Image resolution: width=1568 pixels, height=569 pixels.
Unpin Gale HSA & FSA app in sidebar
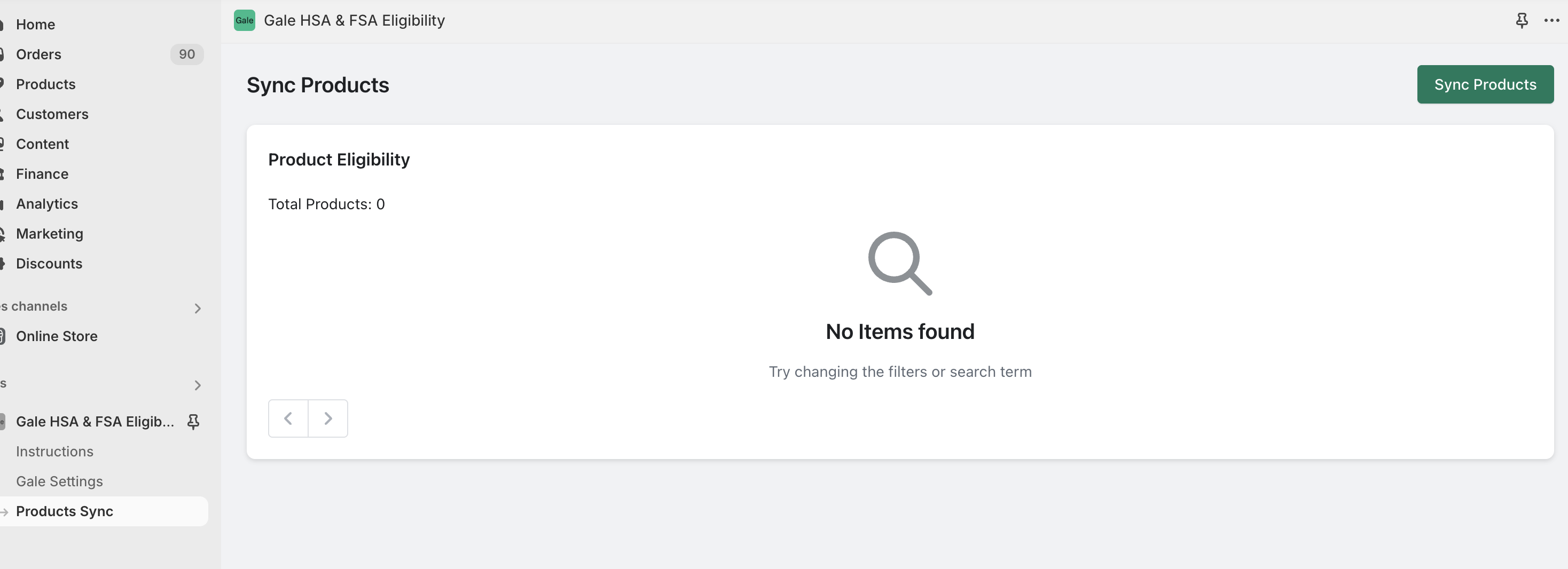pos(193,421)
